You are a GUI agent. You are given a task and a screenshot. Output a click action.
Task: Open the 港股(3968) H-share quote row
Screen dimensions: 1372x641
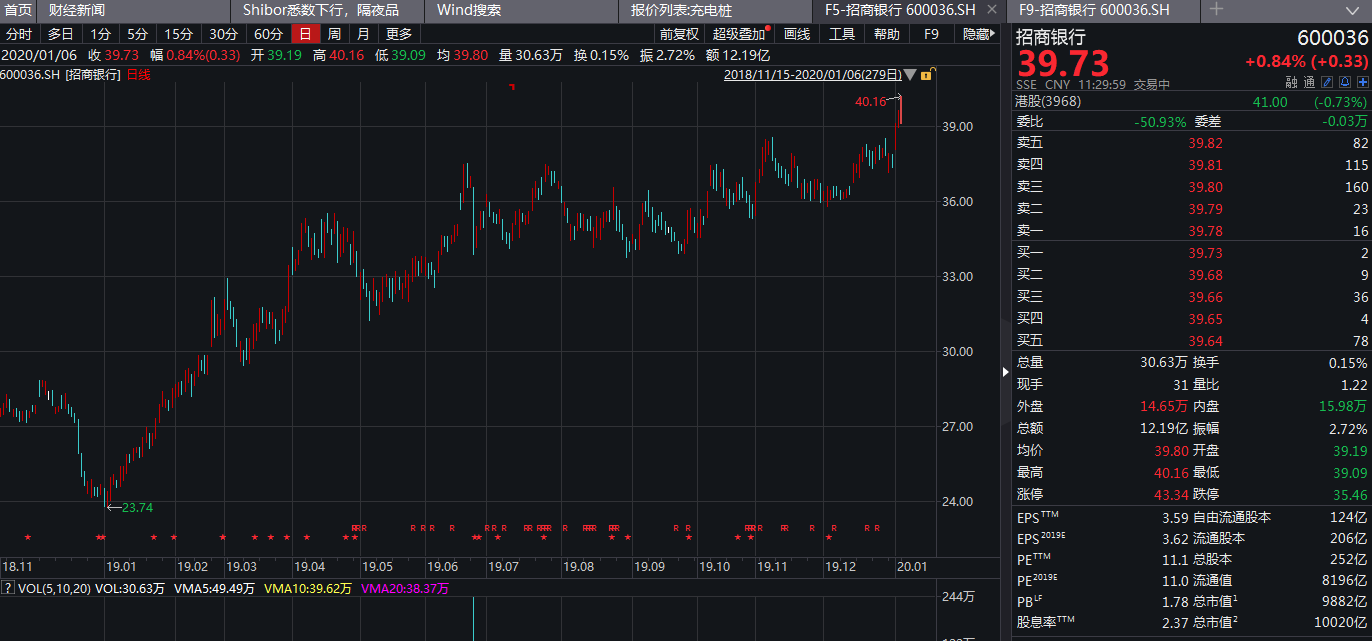pos(1190,101)
